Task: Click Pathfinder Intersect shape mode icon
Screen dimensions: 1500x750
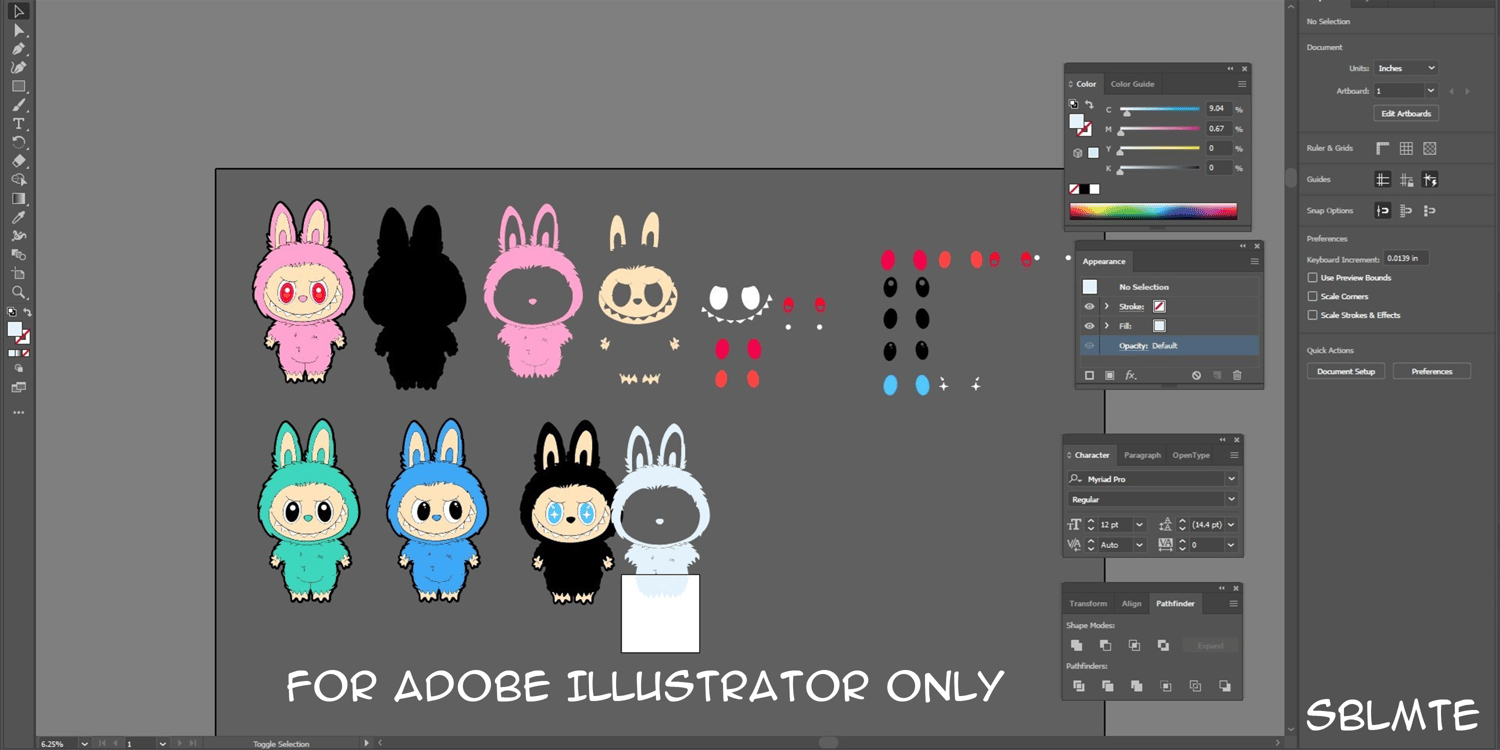Action: tap(1135, 646)
